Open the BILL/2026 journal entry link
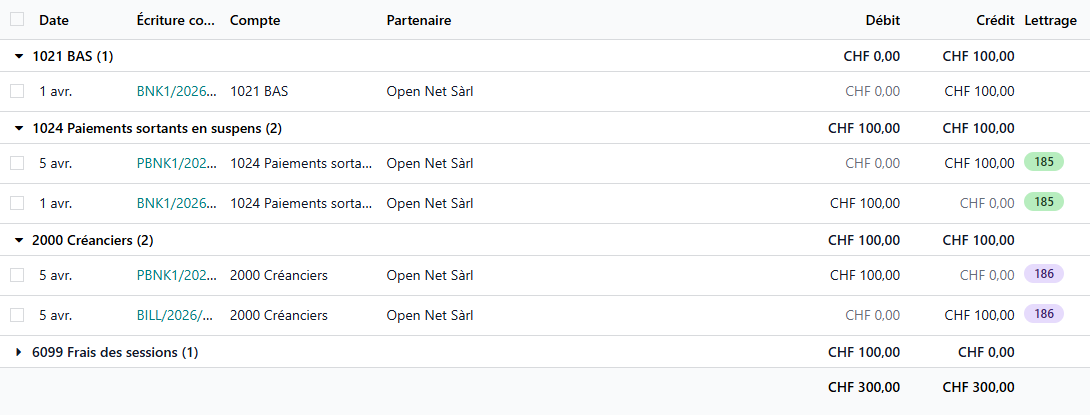Screen dimensions: 1090x415 tap(175, 315)
